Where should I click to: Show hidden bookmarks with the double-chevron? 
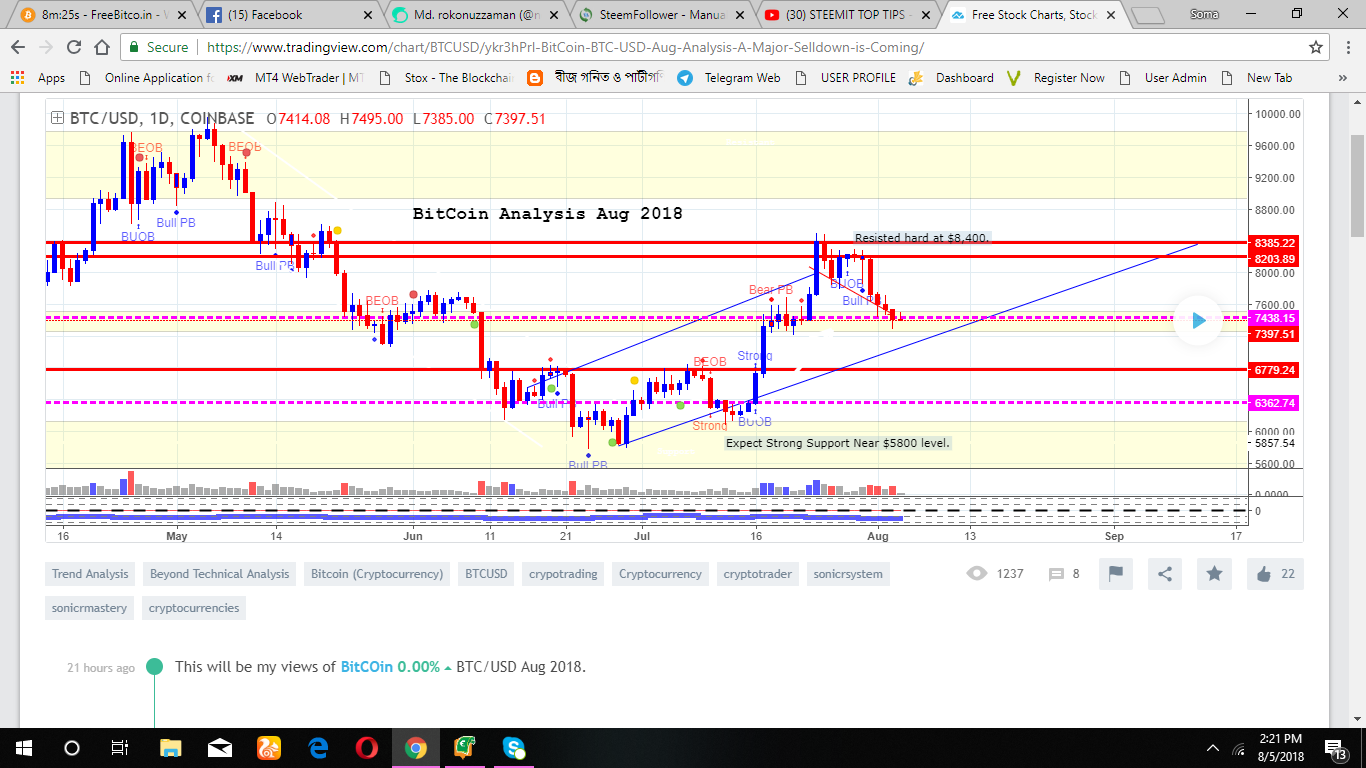coord(1343,78)
